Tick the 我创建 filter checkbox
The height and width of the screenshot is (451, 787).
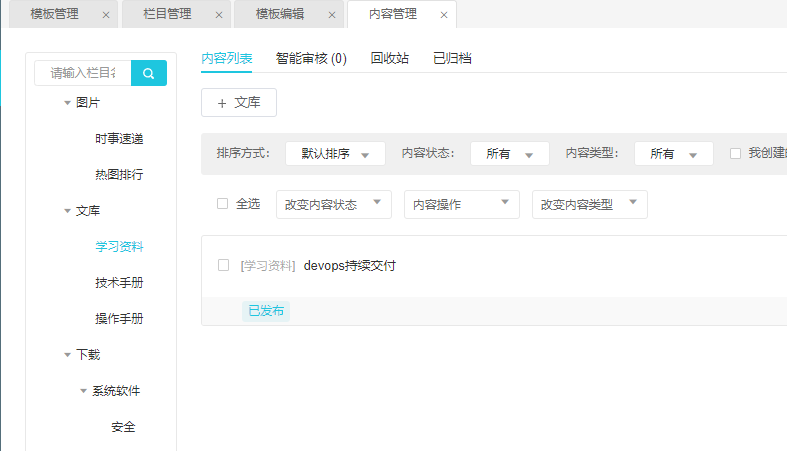[x=735, y=153]
